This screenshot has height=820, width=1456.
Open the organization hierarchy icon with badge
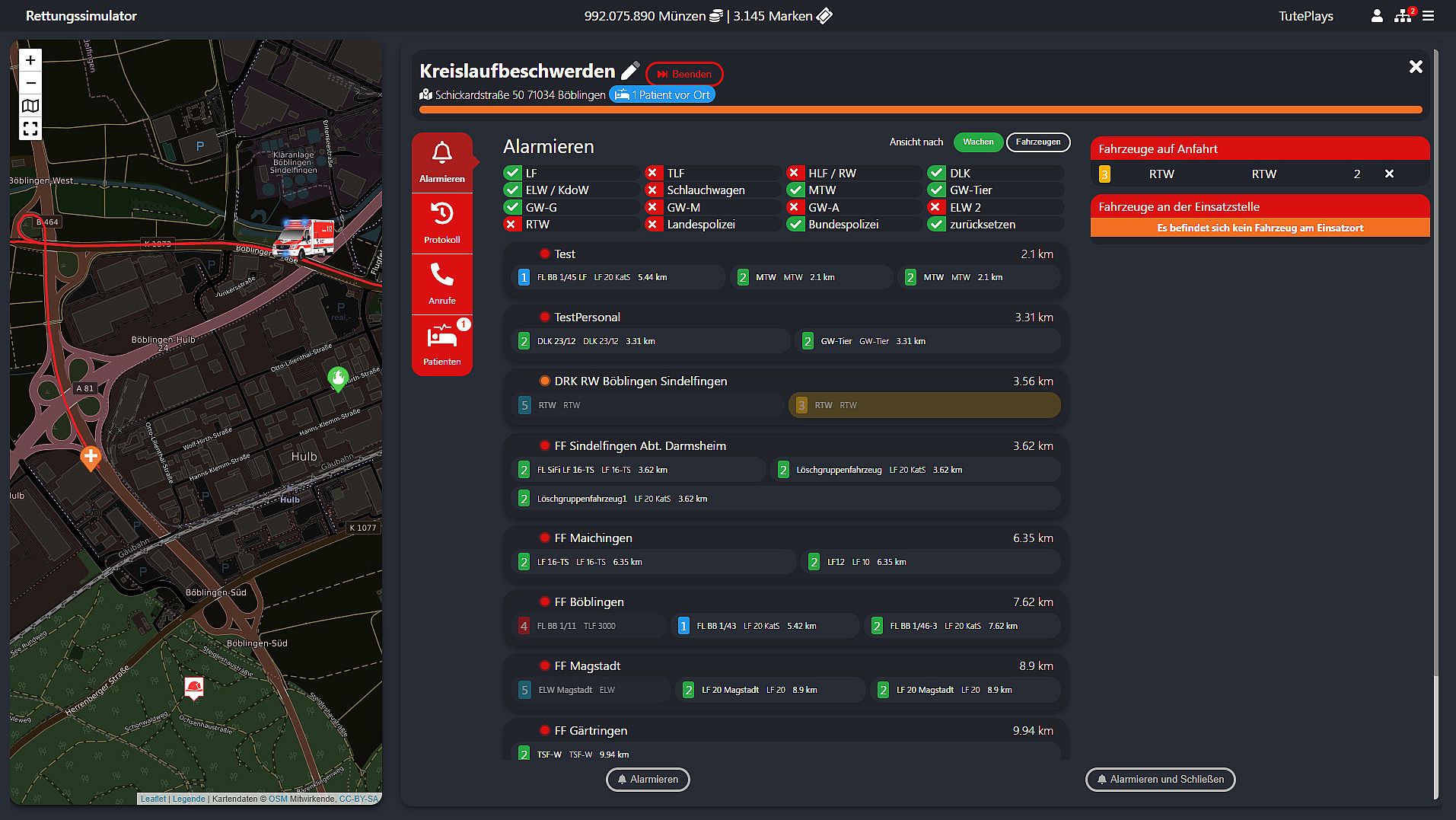(x=1403, y=15)
